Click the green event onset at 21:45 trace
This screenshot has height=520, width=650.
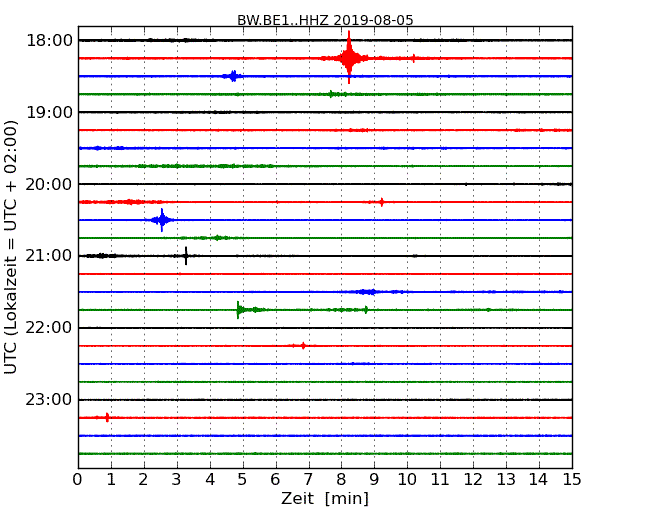238,310
